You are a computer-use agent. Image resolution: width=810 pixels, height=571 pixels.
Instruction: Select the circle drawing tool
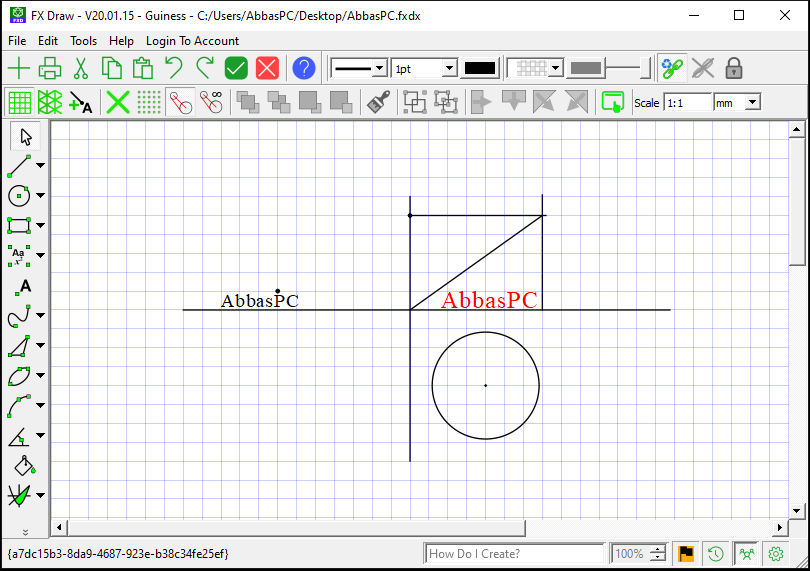19,196
